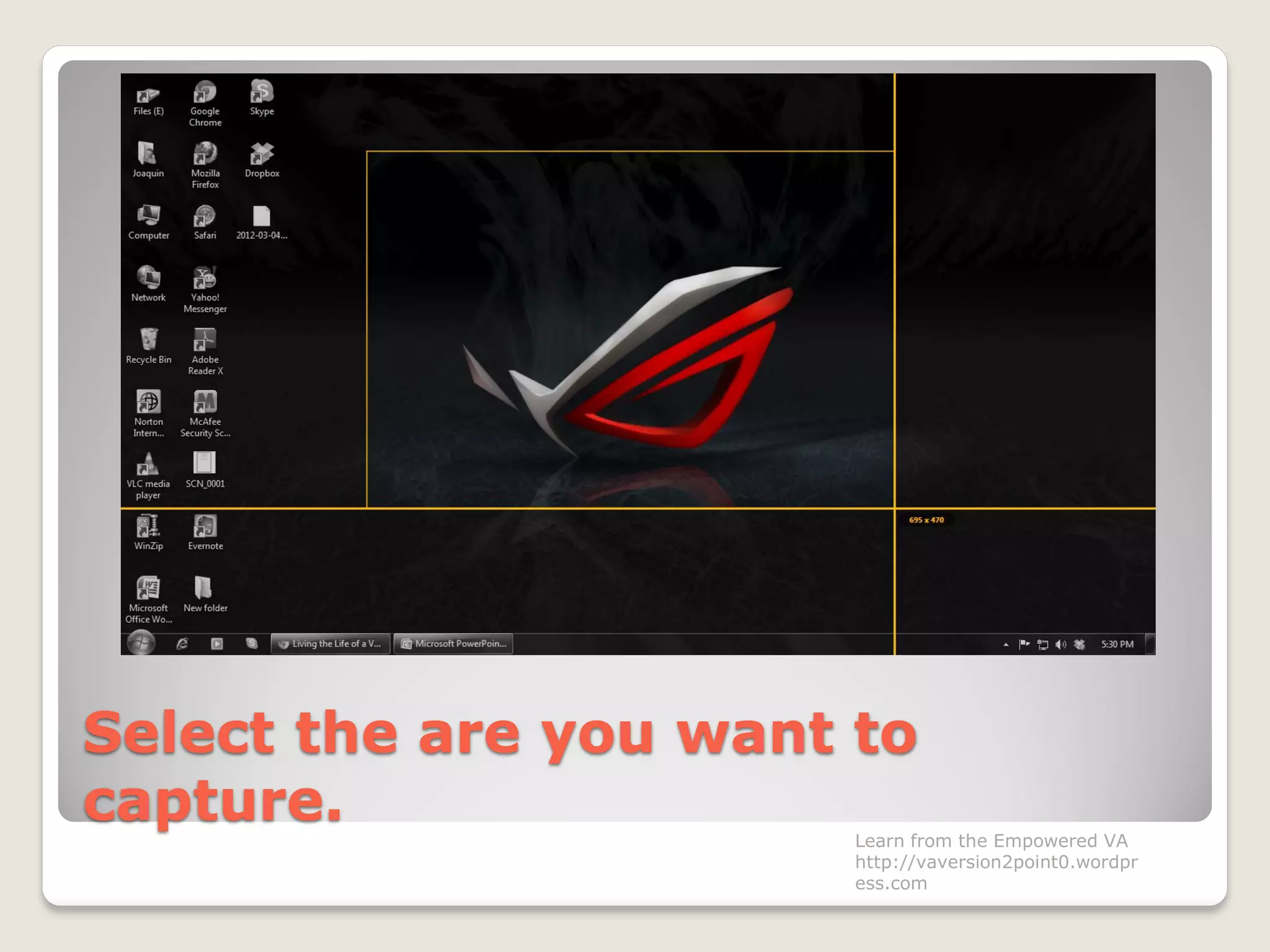Launch VLC media player shortcut
This screenshot has height=952, width=1270.
(148, 476)
